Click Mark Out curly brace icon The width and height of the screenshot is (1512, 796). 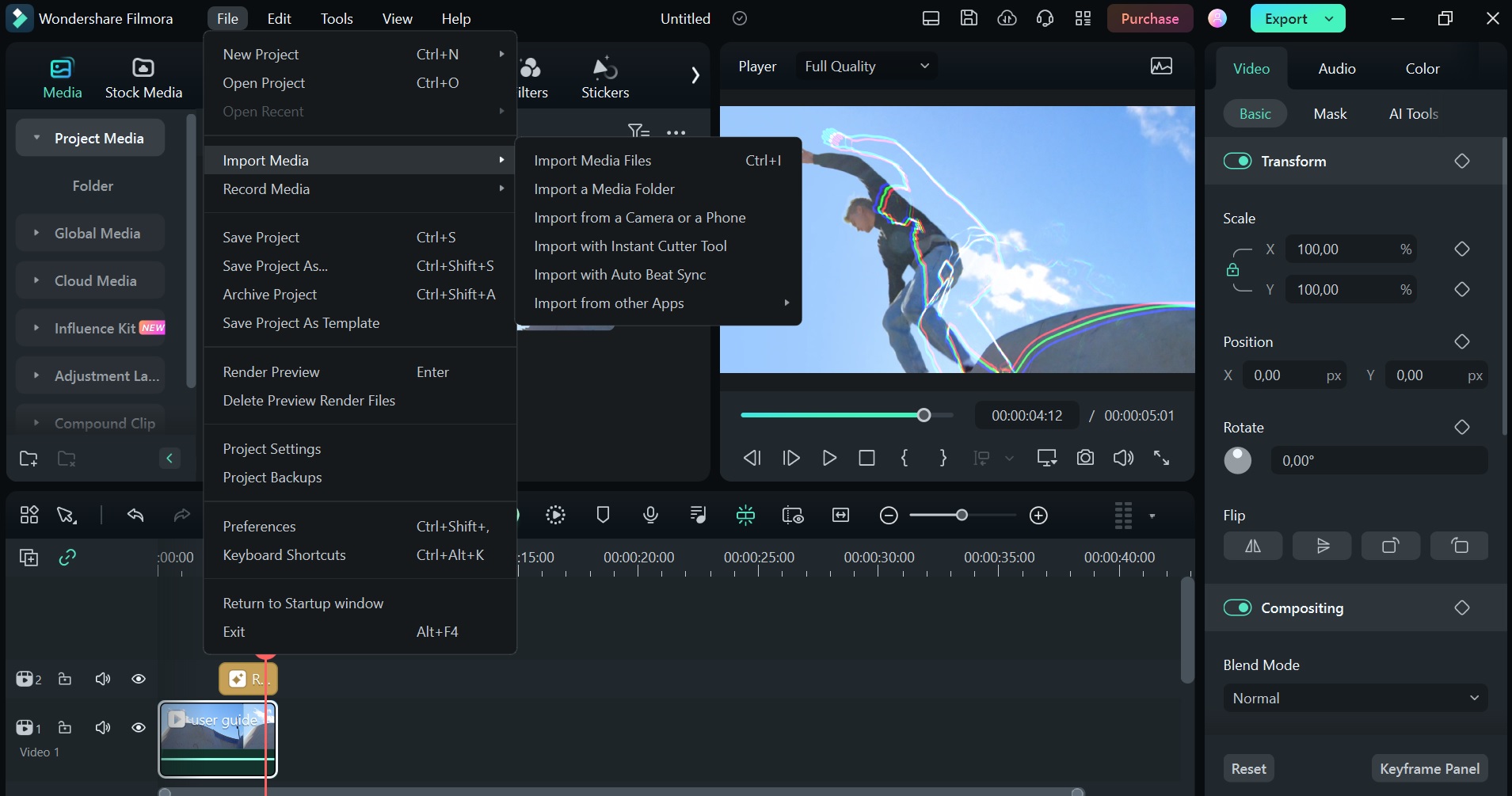point(943,458)
